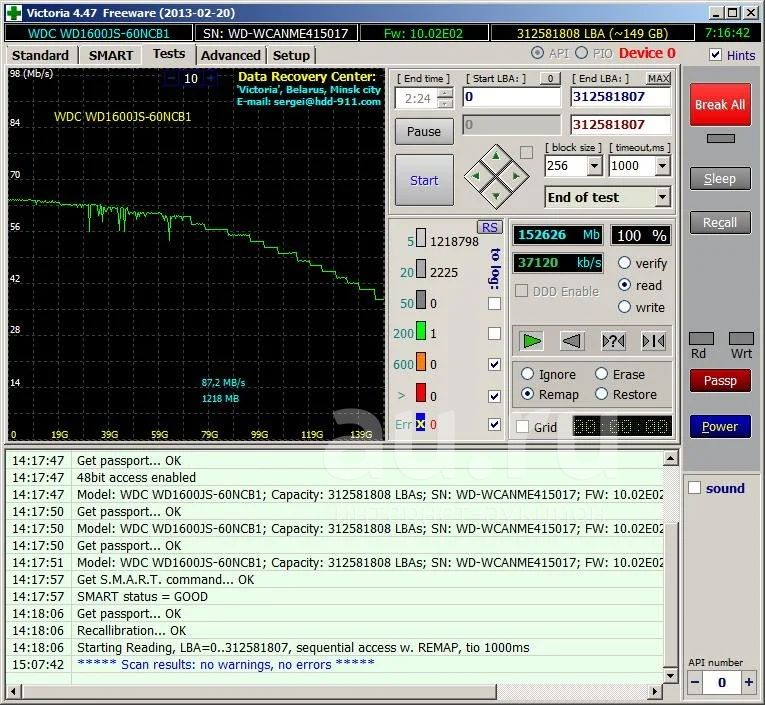This screenshot has height=705, width=765.
Task: Click the blue Err X block icon
Action: click(421, 423)
